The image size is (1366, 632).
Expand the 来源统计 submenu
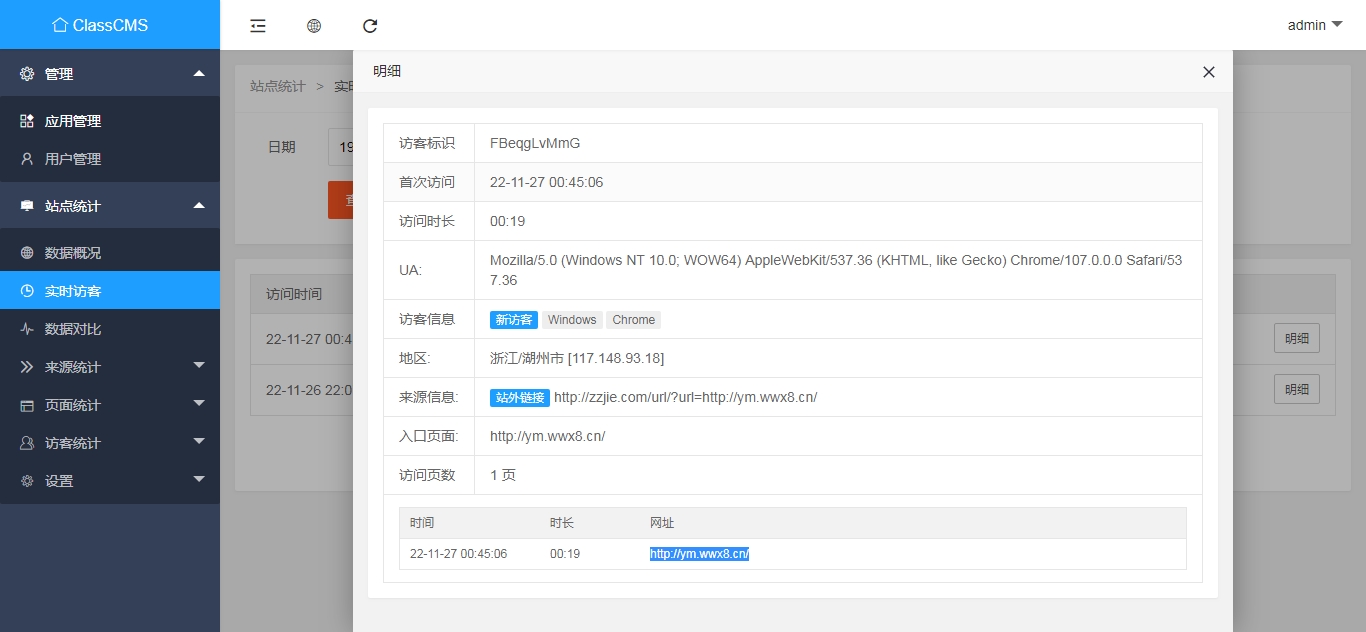tap(110, 367)
